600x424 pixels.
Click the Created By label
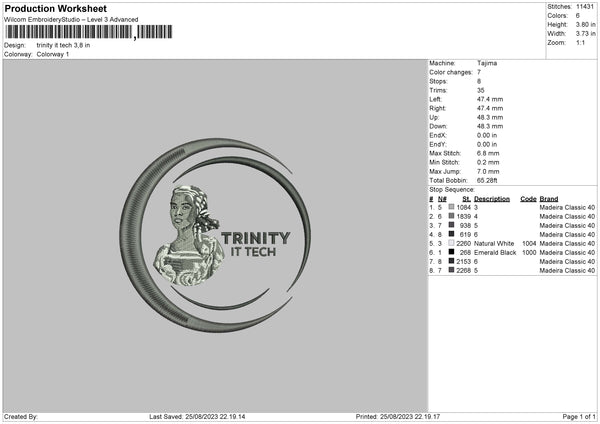[x=21, y=416]
